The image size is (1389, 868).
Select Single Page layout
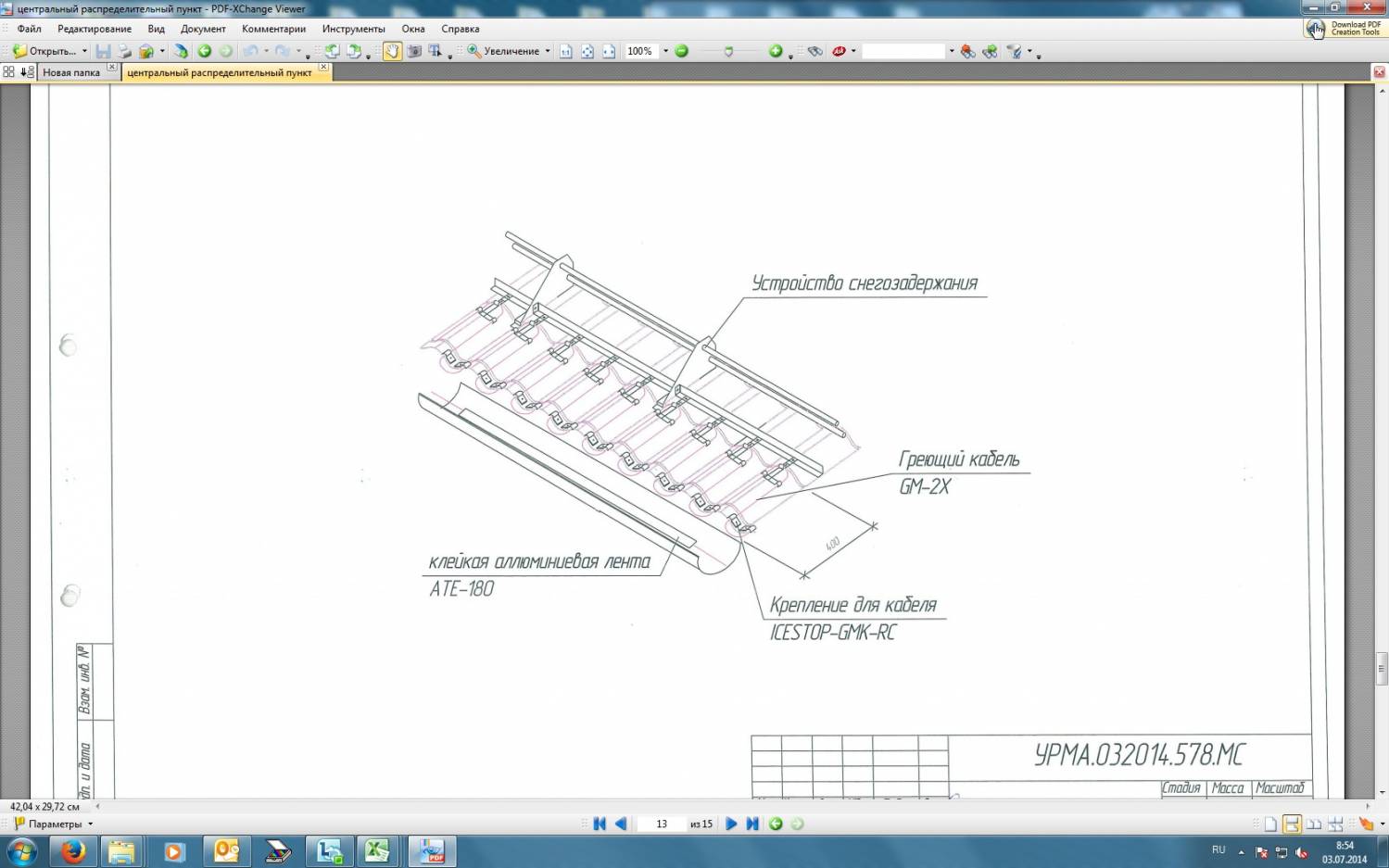[x=1270, y=824]
